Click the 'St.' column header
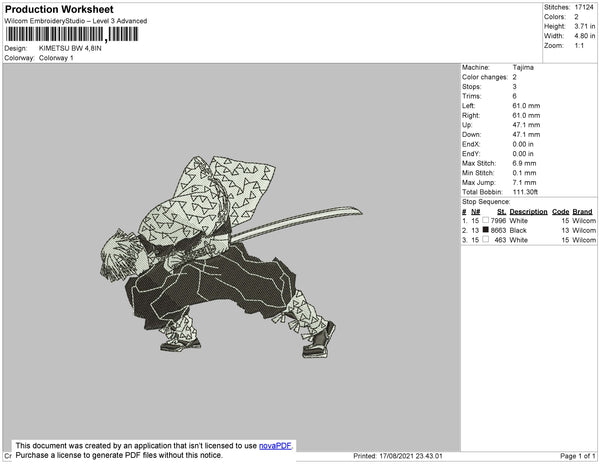The height and width of the screenshot is (464, 600). click(x=501, y=212)
